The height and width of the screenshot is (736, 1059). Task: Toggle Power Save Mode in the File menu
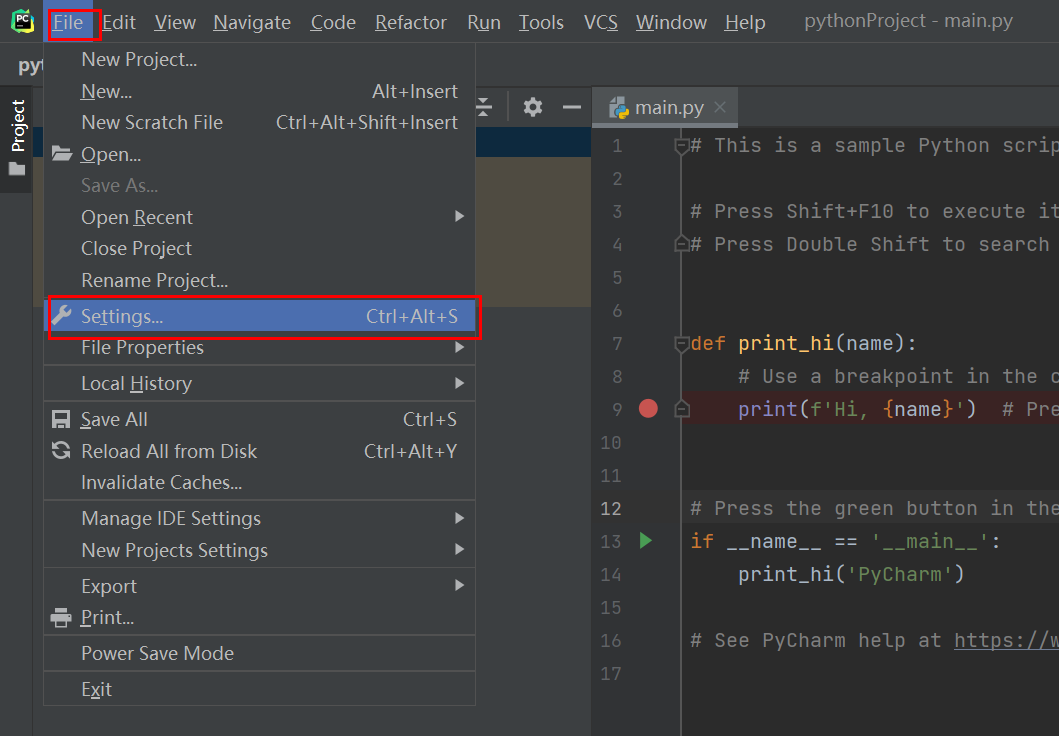[x=157, y=654]
